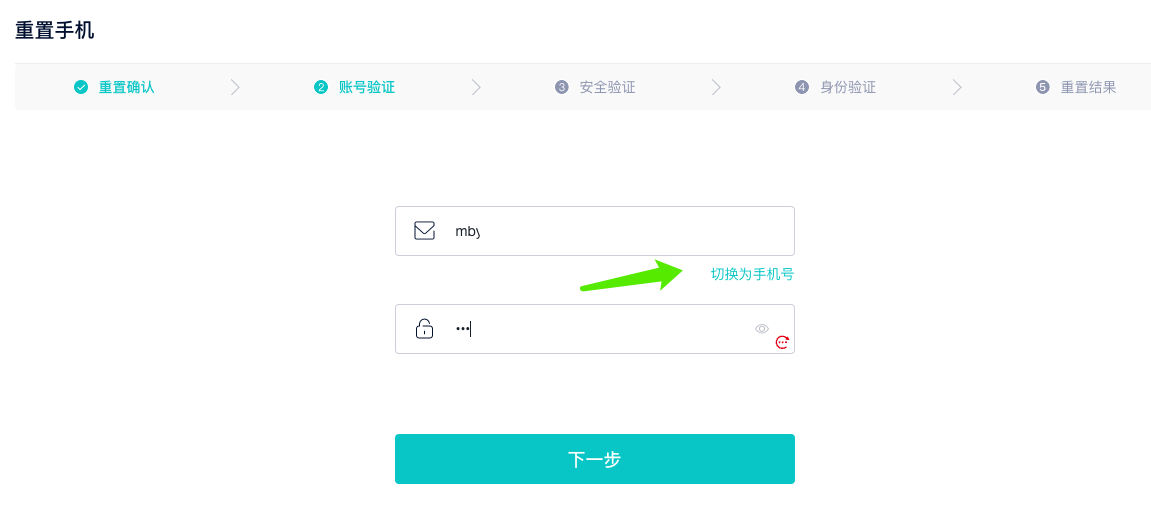Click the 下一步 button

(x=595, y=459)
